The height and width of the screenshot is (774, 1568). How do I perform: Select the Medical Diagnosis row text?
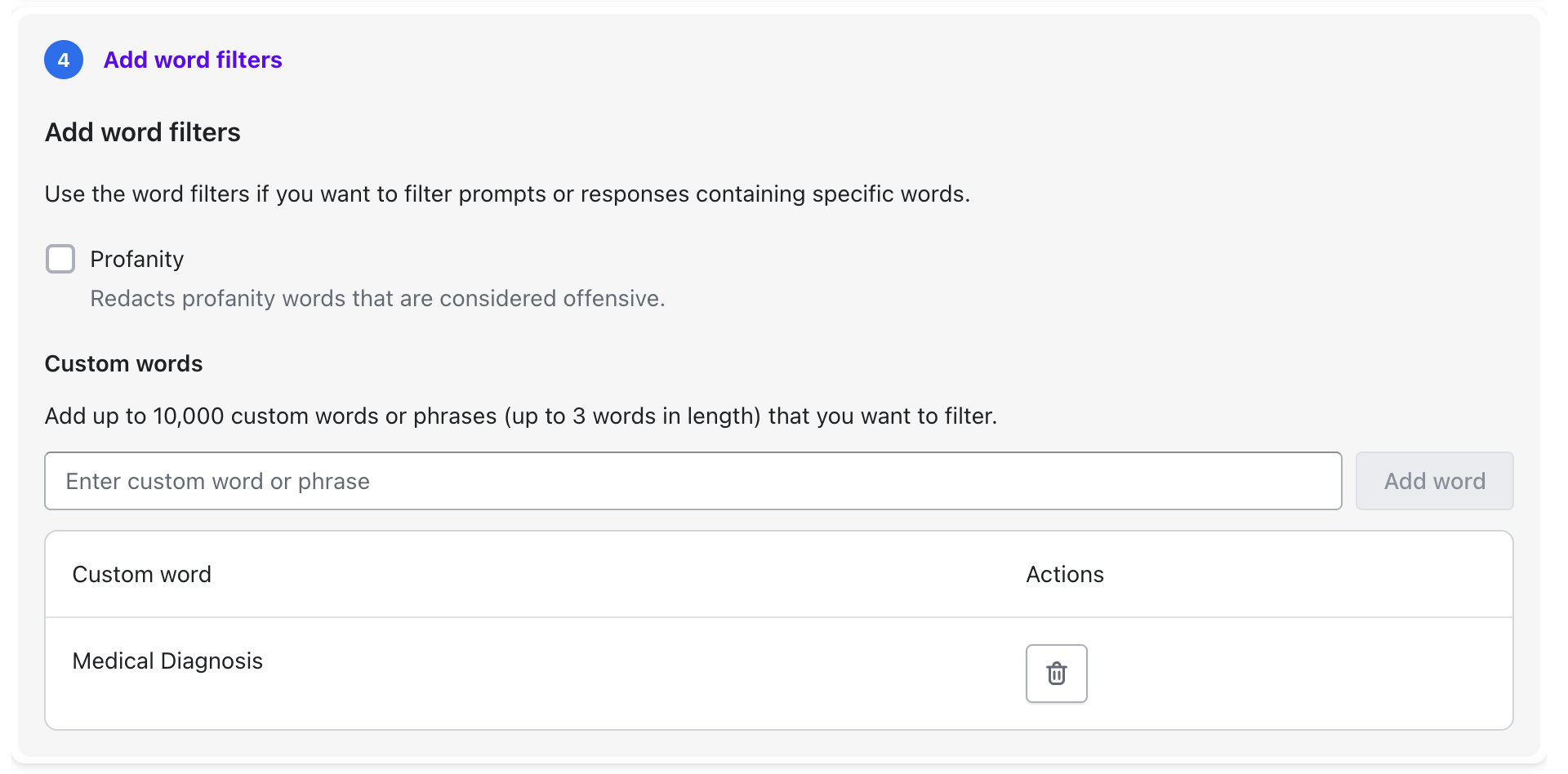(167, 661)
